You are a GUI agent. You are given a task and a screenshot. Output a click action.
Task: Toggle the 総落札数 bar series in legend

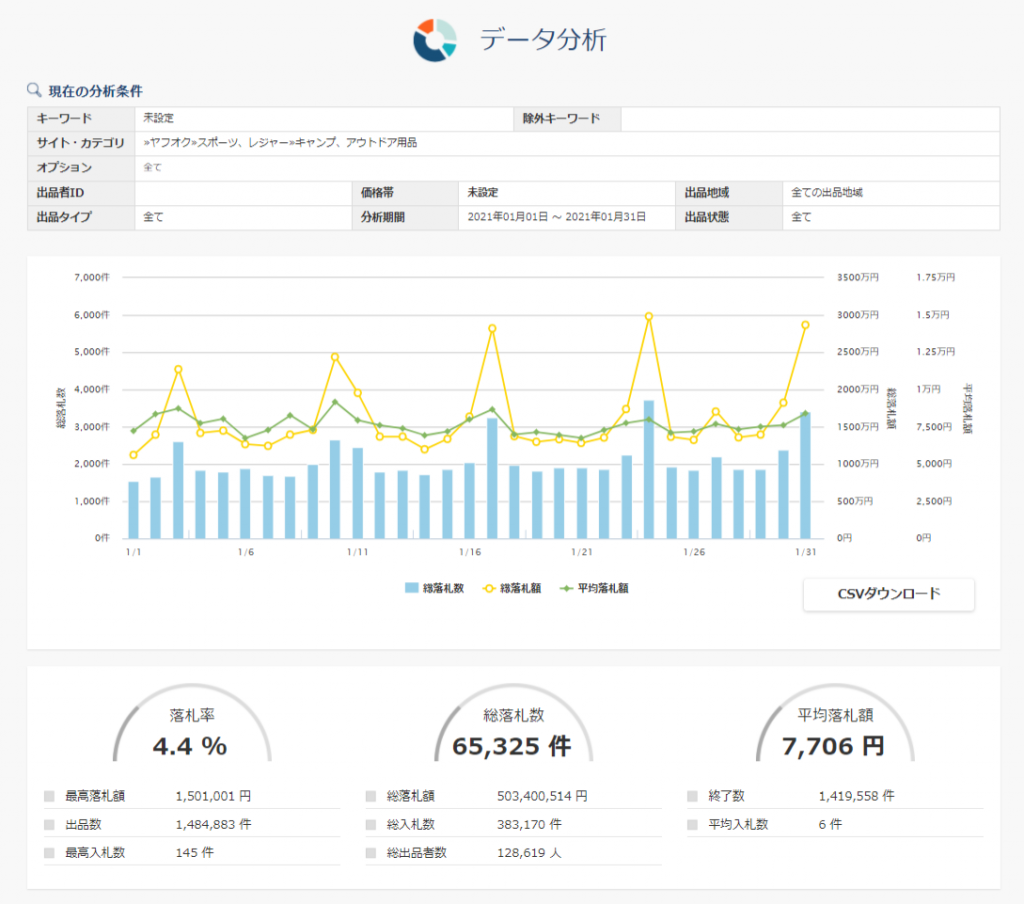click(434, 588)
